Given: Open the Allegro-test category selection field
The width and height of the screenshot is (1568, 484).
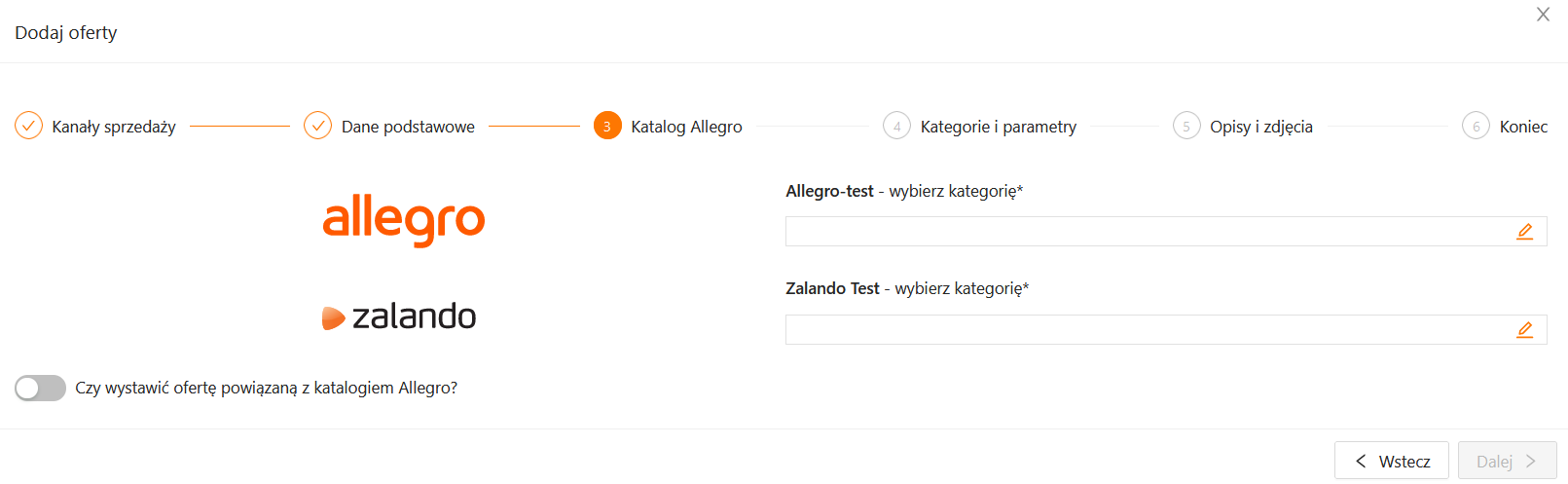Looking at the screenshot, I should tap(1149, 232).
